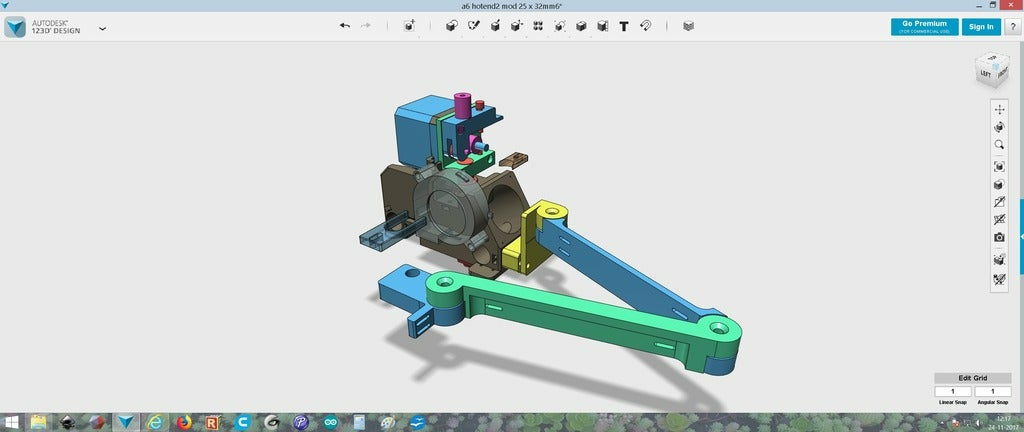Expand the blue side panel arrow
The width and height of the screenshot is (1024, 432).
click(x=1021, y=236)
